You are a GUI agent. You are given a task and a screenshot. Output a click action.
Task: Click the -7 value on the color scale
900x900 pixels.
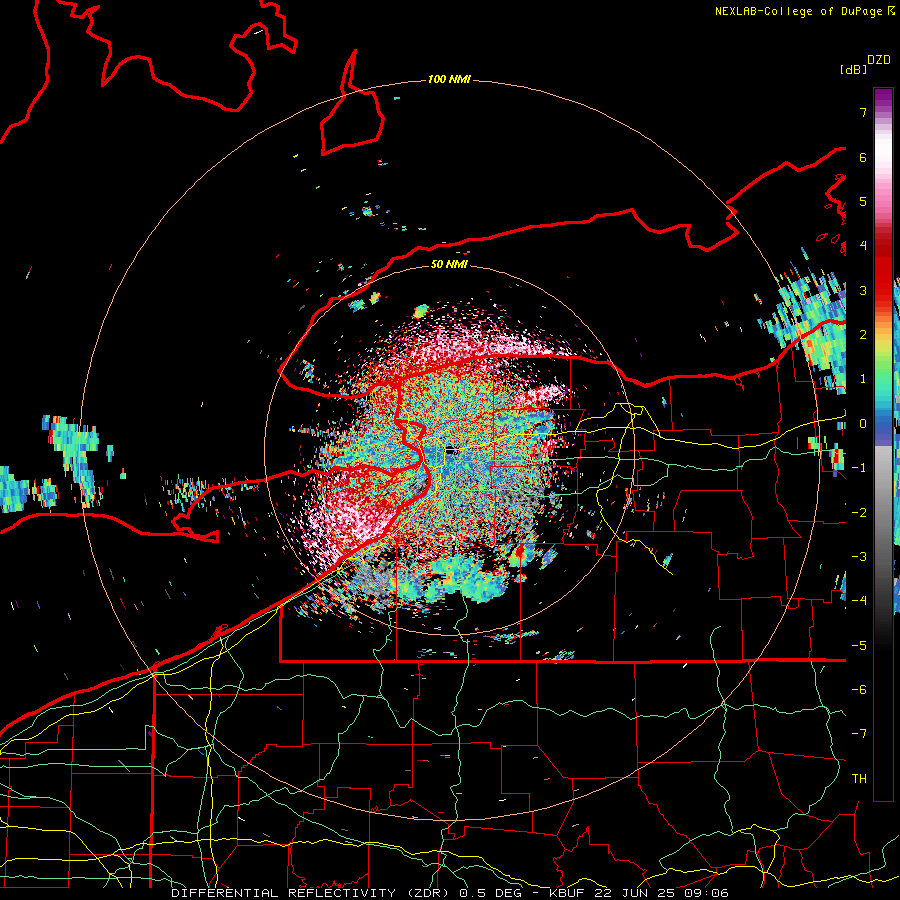[859, 734]
